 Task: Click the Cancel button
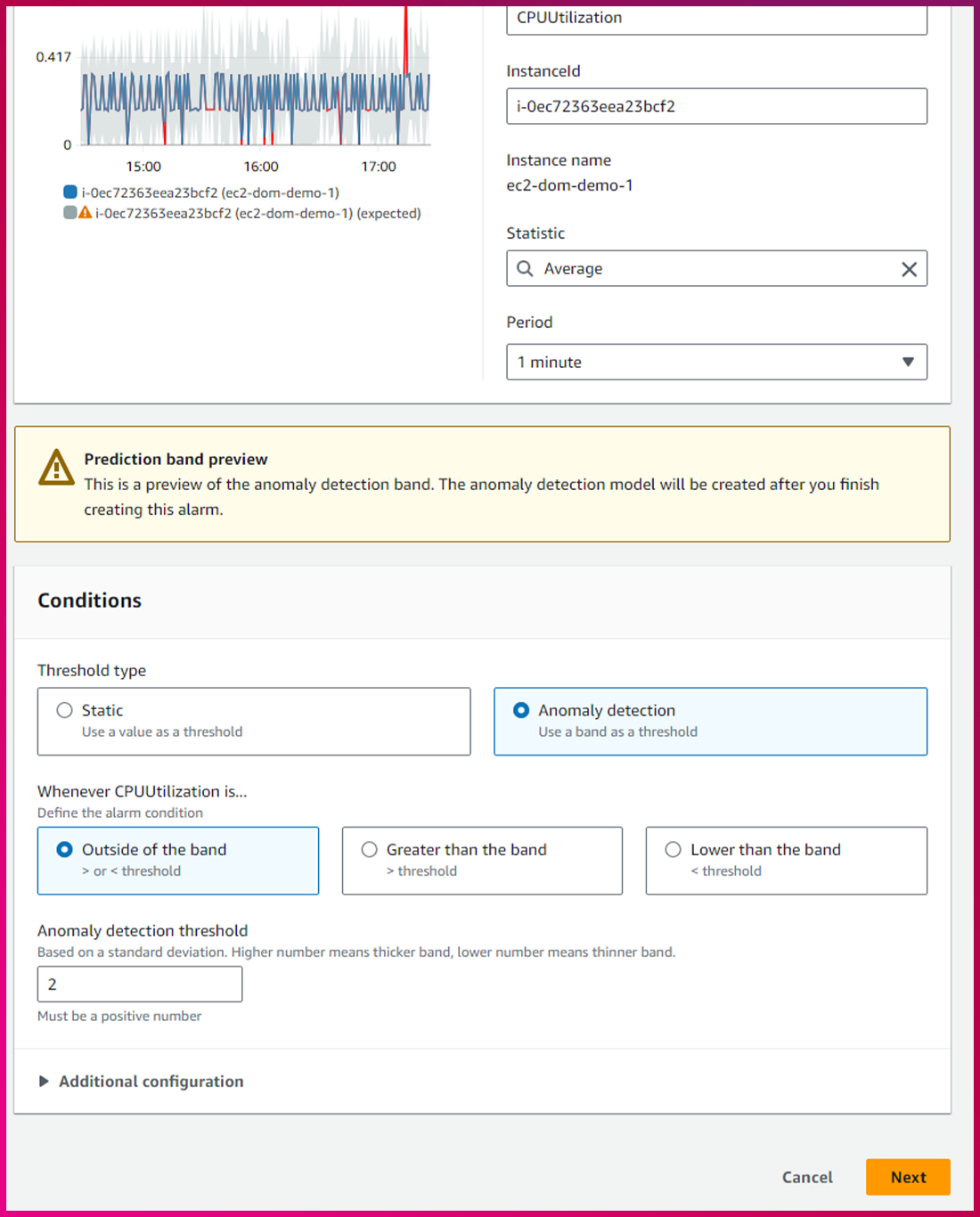tap(807, 1177)
